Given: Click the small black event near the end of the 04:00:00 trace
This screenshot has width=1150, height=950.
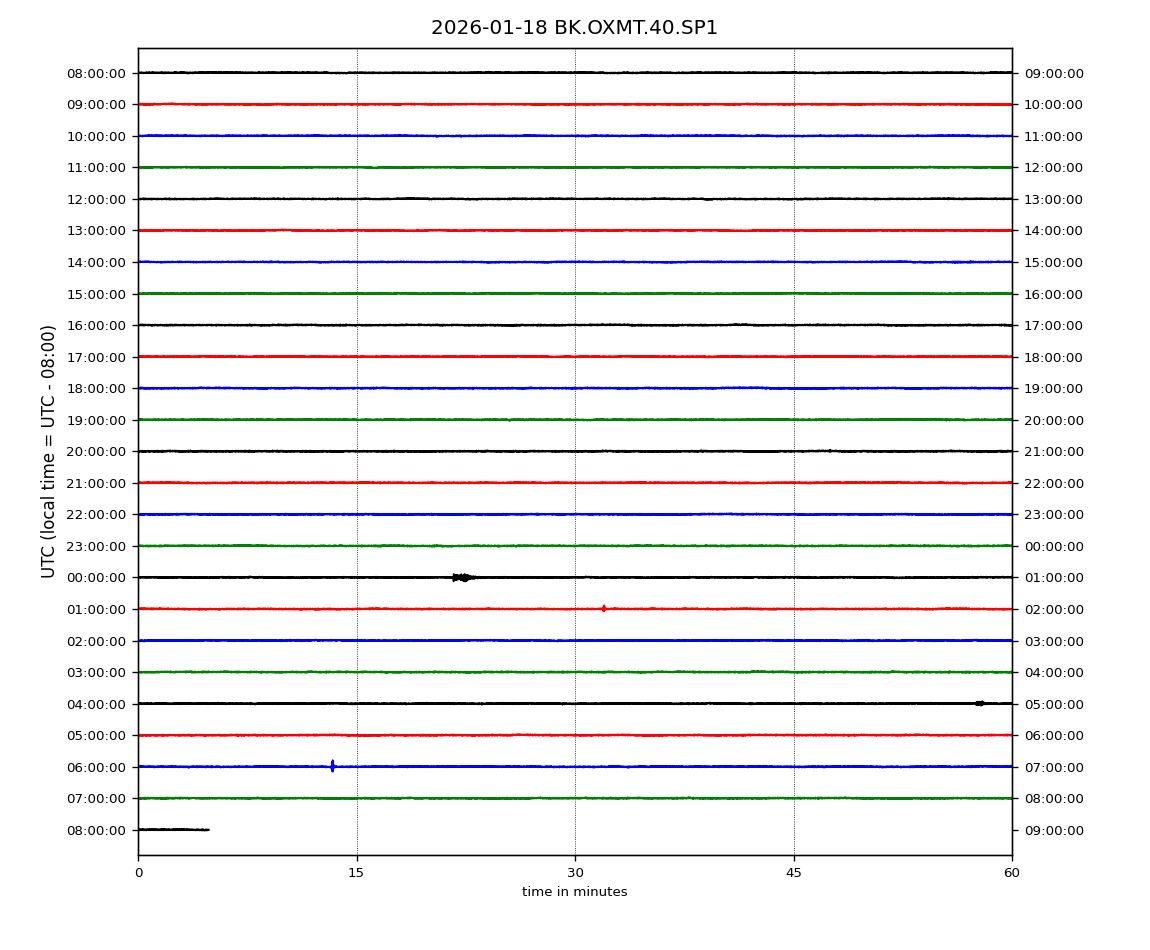Looking at the screenshot, I should pyautogui.click(x=979, y=703).
